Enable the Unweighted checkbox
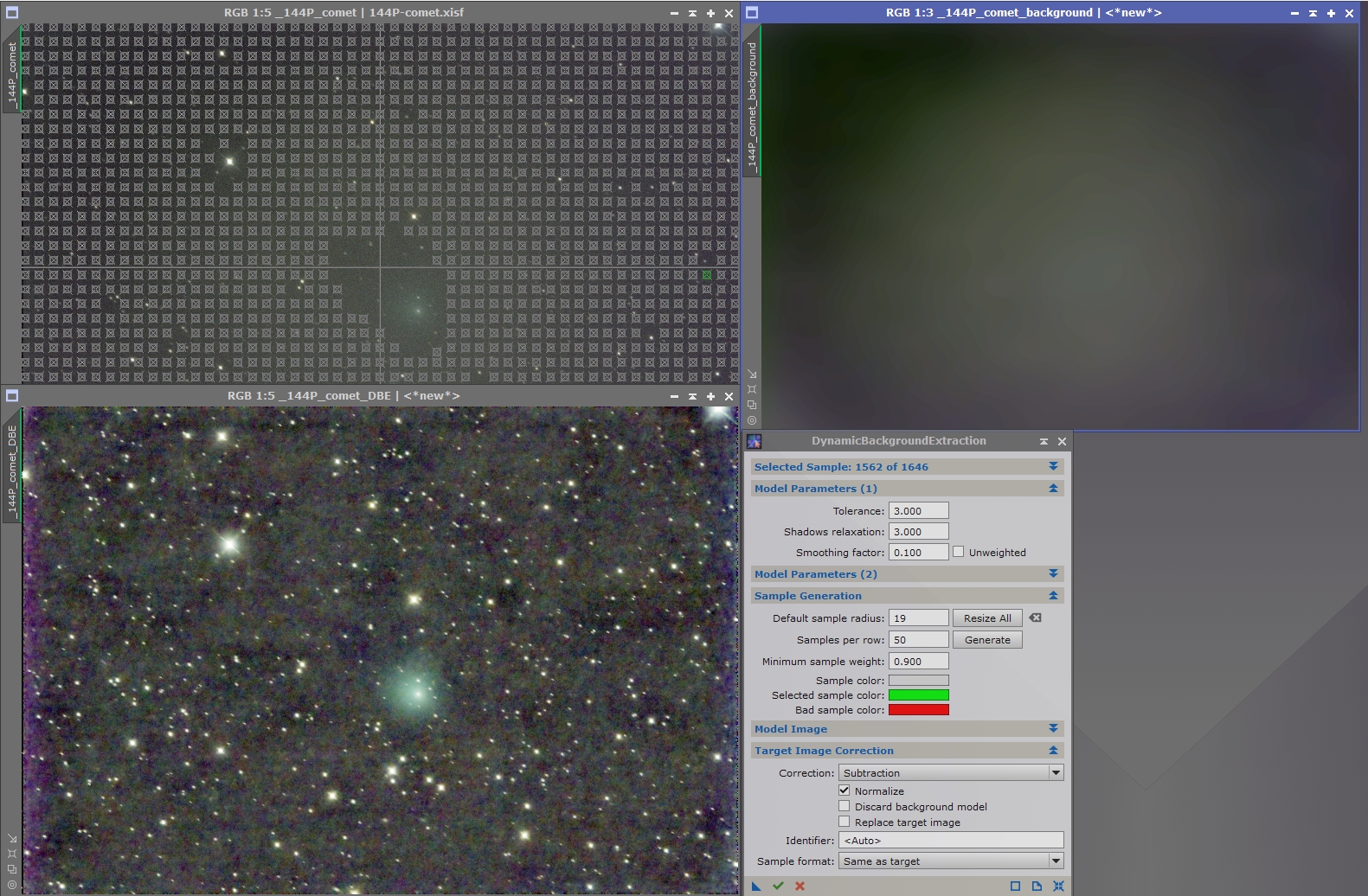The height and width of the screenshot is (896, 1368). 958,552
